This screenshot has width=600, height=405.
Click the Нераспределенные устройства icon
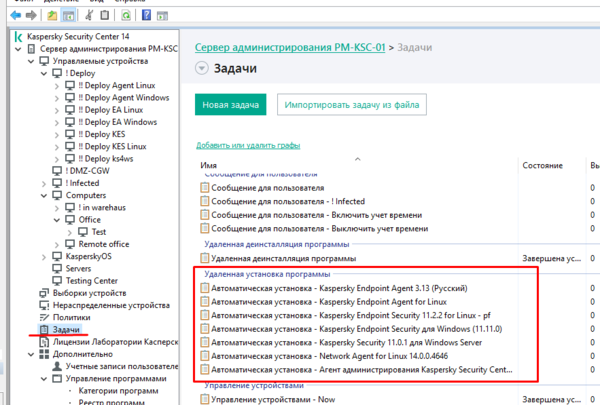click(x=44, y=305)
